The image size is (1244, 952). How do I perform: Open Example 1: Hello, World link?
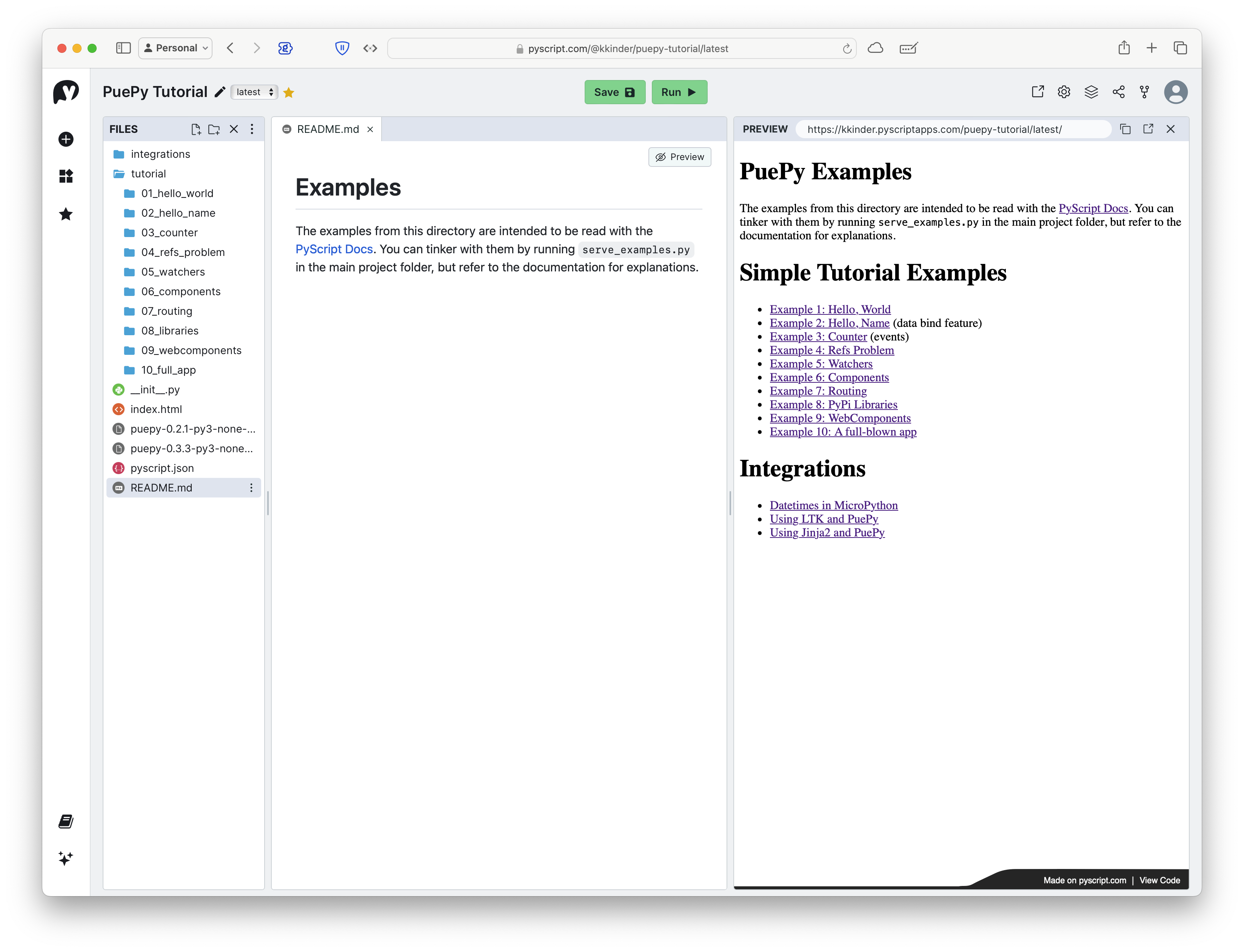830,310
